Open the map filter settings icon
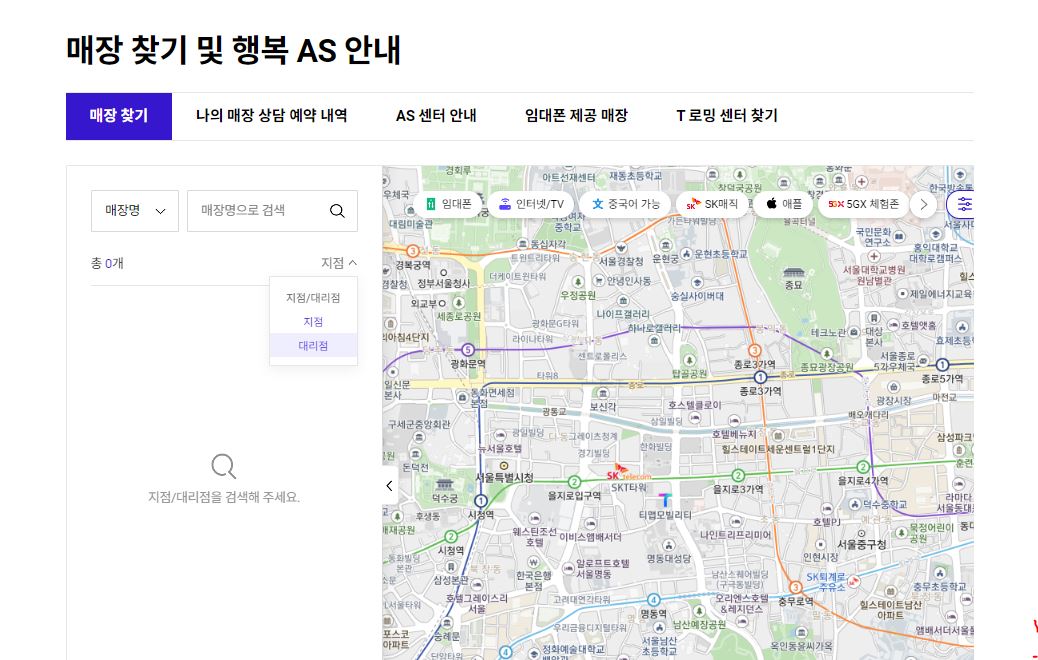The width and height of the screenshot is (1038, 660). [x=963, y=203]
